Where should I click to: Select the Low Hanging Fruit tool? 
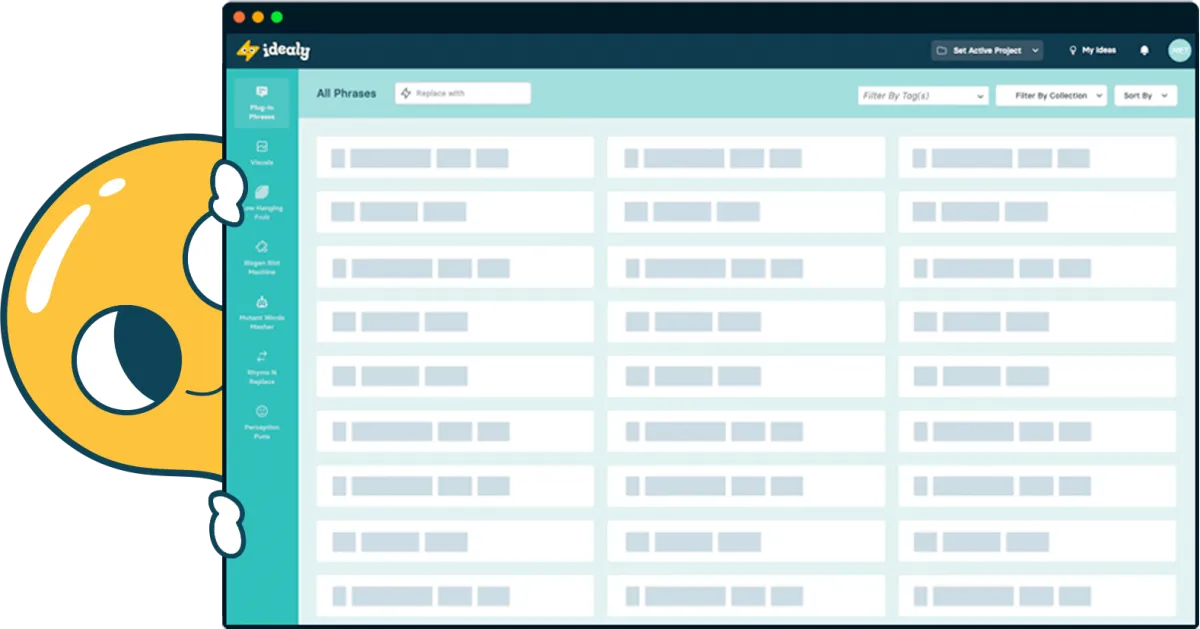(x=262, y=205)
